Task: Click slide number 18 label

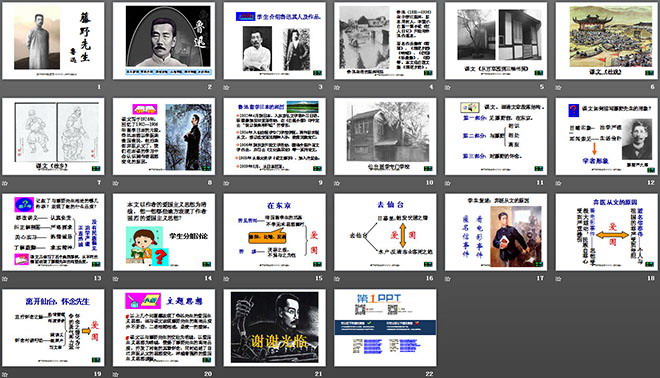Action: [651, 278]
